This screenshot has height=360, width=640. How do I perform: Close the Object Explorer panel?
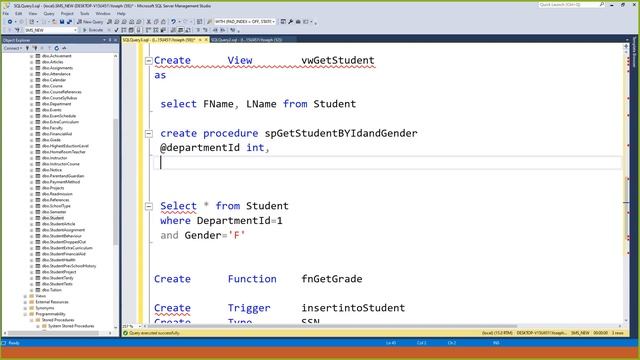116,40
